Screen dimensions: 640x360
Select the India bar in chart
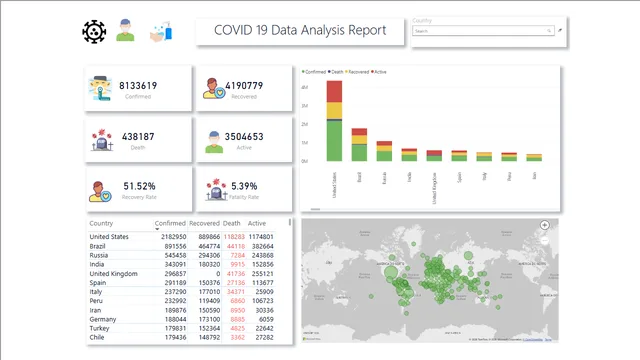coord(409,155)
